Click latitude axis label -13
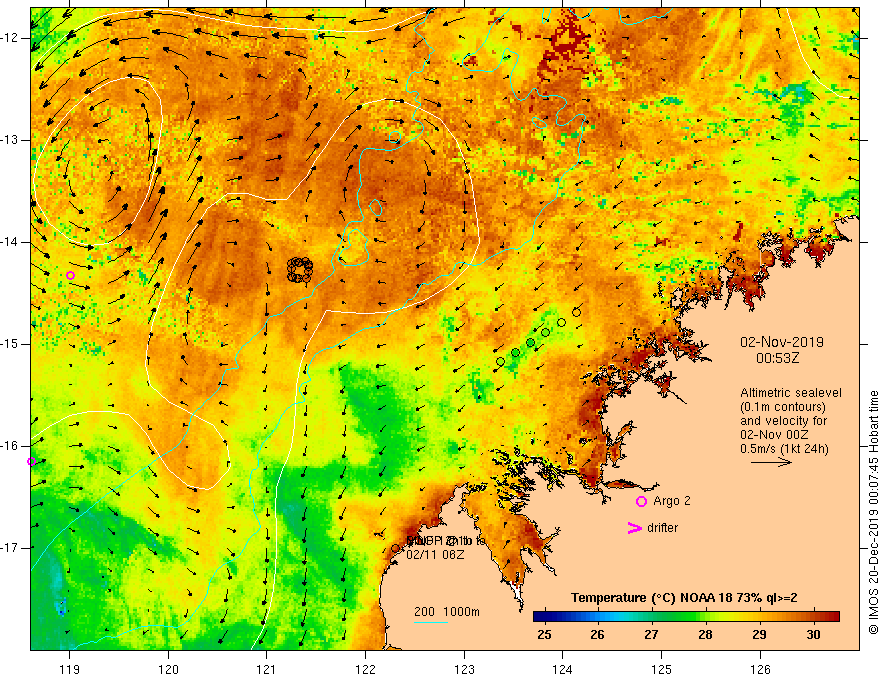880x680 pixels. [11, 140]
